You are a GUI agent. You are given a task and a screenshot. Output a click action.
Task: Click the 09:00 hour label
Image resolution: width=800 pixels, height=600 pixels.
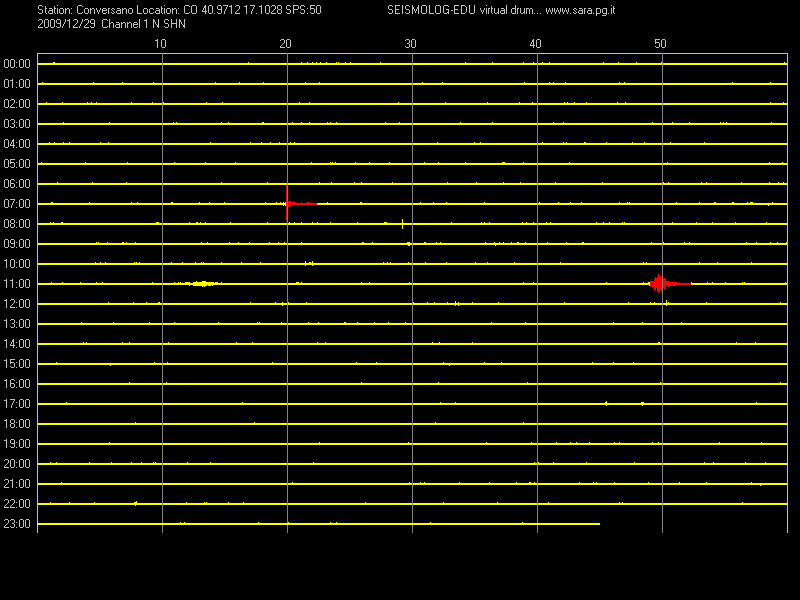click(x=17, y=244)
